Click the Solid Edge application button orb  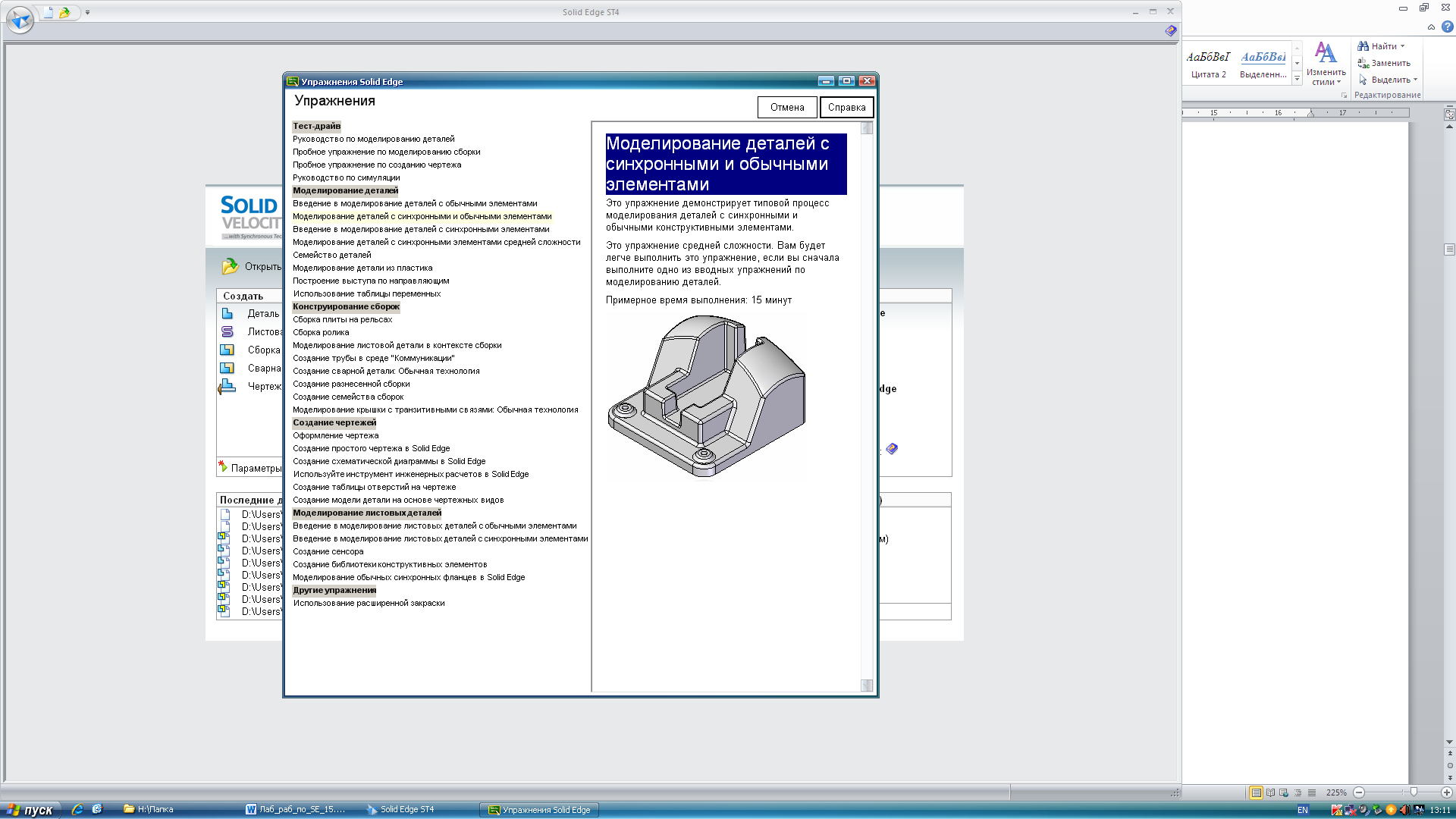20,19
